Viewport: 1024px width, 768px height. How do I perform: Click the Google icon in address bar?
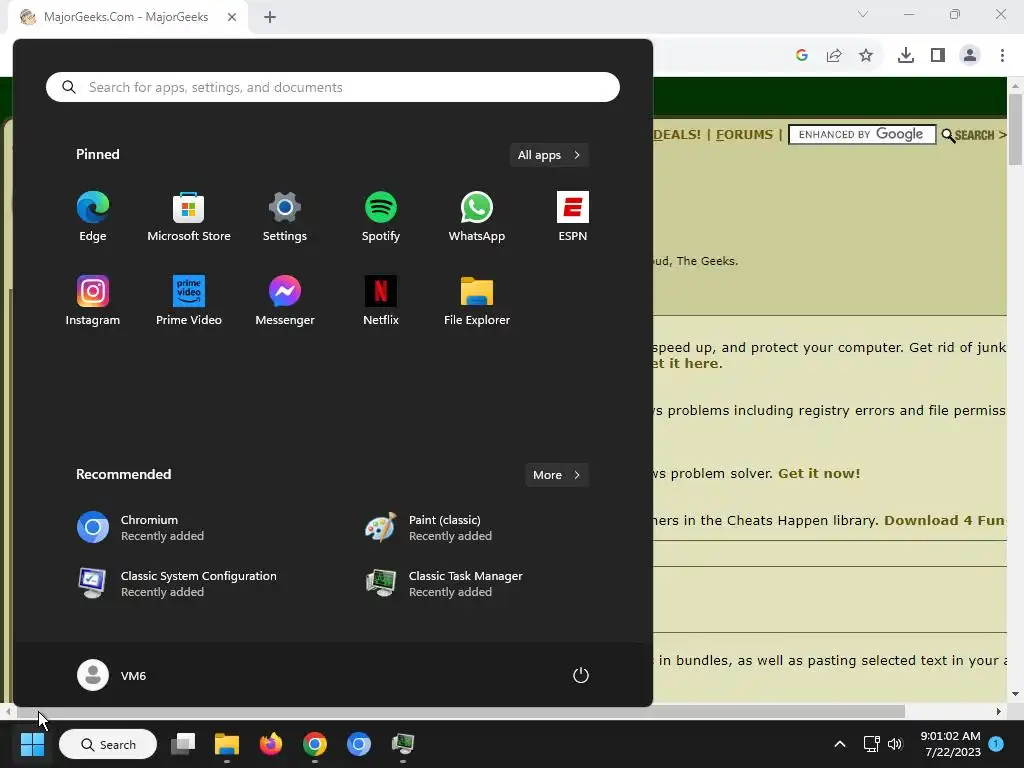coord(802,56)
